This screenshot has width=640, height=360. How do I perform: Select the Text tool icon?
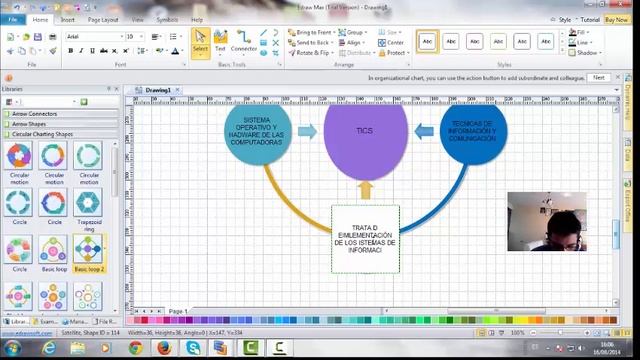(x=220, y=38)
